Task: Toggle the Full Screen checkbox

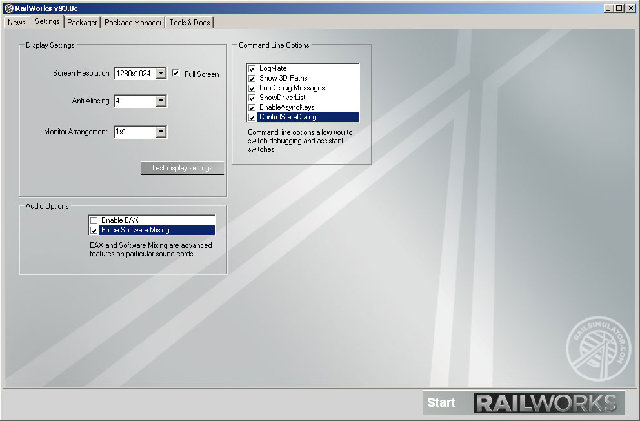Action: pos(177,73)
